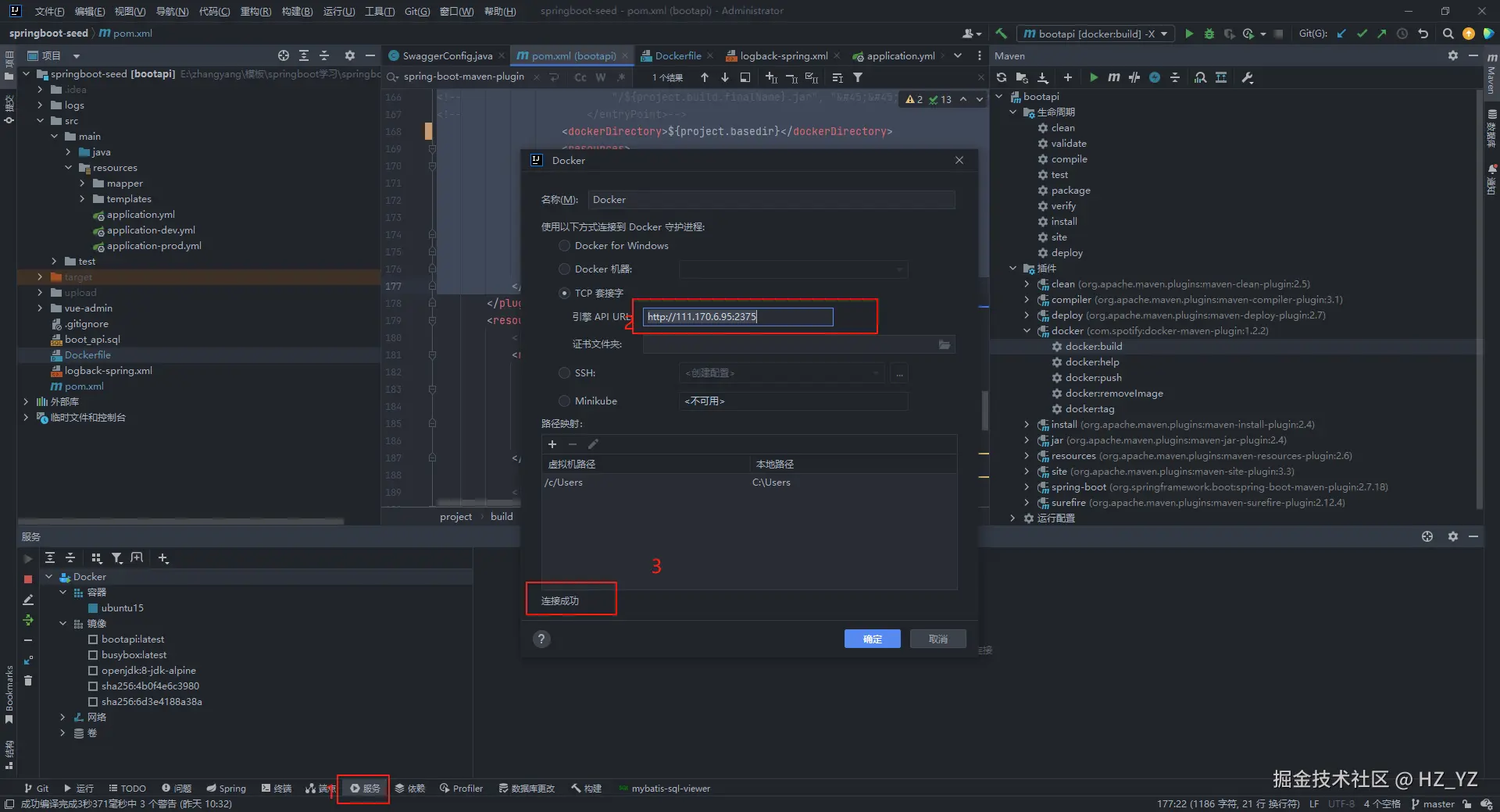Click the add service plus icon
This screenshot has height=812, width=1500.
[x=162, y=557]
